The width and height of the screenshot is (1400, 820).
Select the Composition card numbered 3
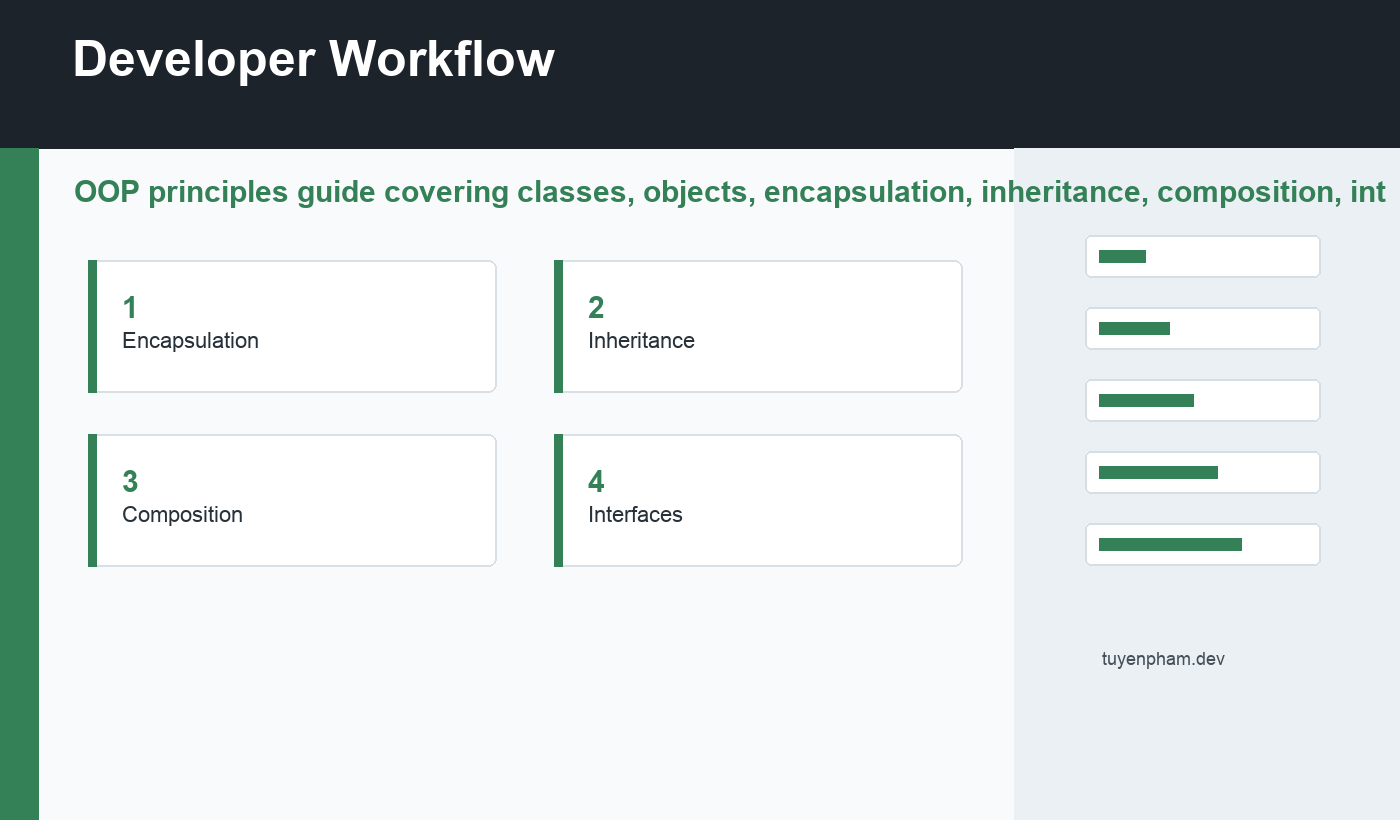(292, 500)
